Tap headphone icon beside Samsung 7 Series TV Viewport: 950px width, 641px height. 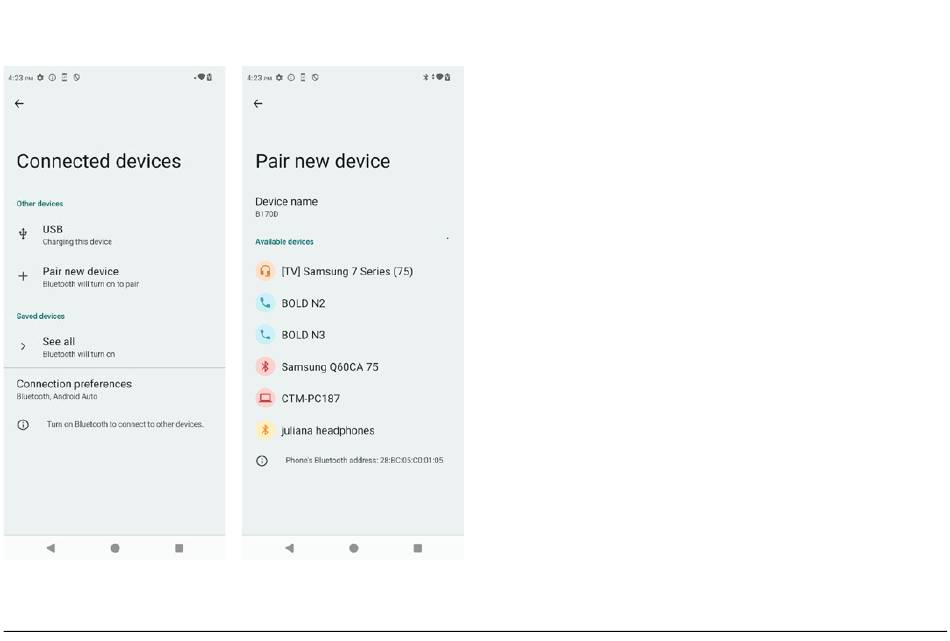point(265,271)
